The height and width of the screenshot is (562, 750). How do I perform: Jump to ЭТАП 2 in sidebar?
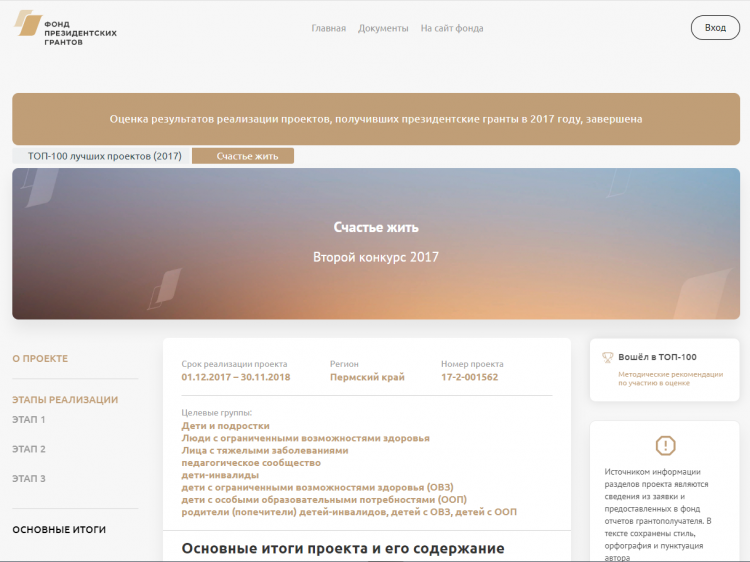[29, 449]
